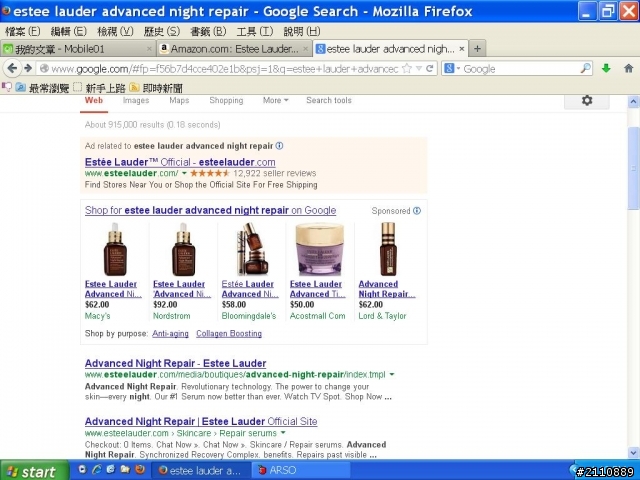
Task: Open Google settings gear icon
Action: pyautogui.click(x=587, y=100)
